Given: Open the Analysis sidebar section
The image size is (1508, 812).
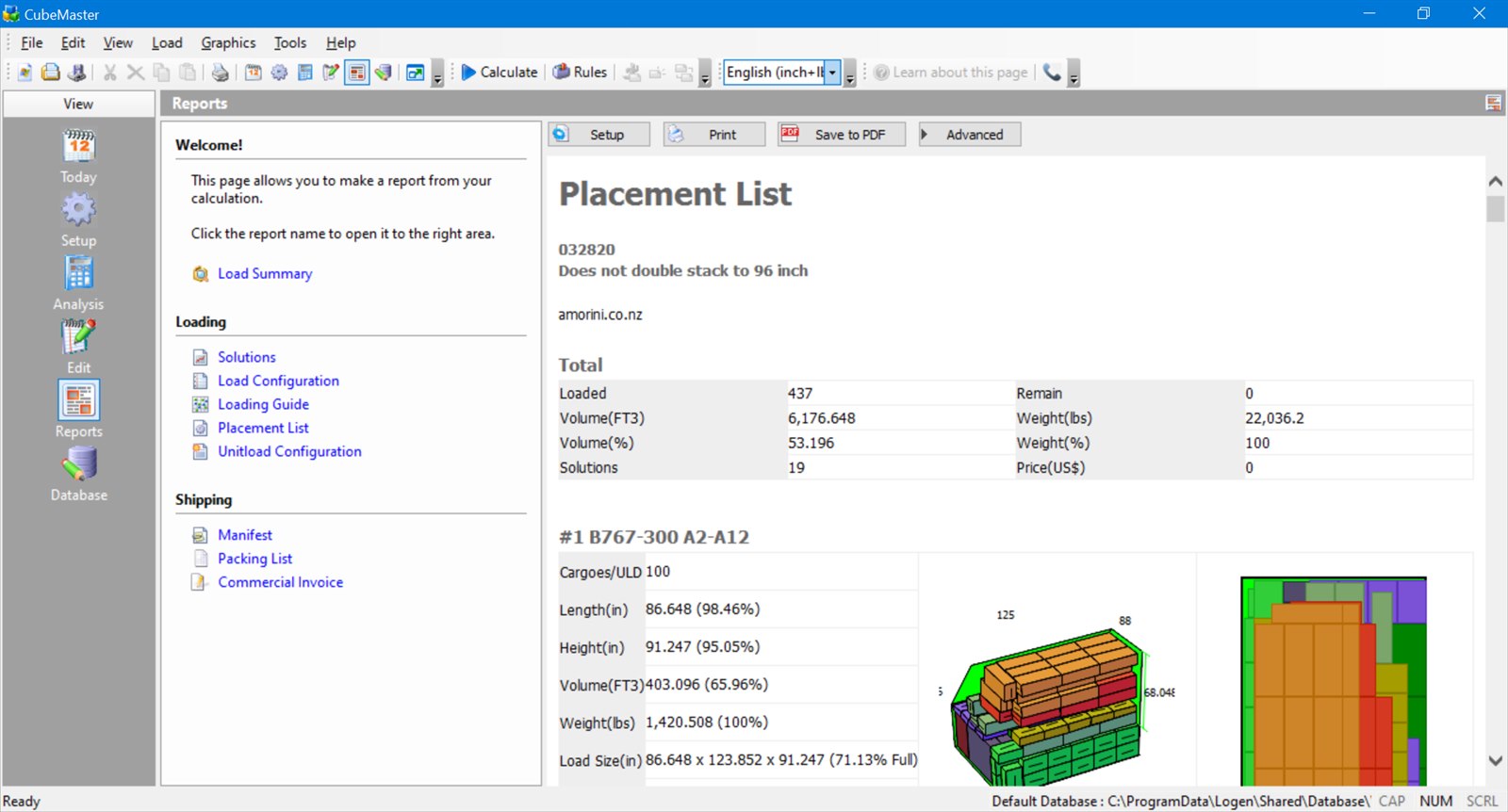Looking at the screenshot, I should [78, 284].
